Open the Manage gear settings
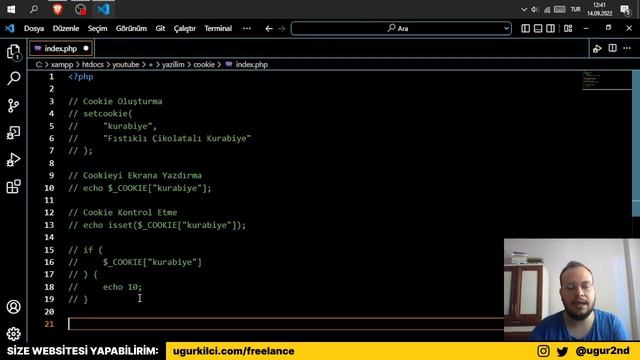640x360 pixels. (x=13, y=334)
